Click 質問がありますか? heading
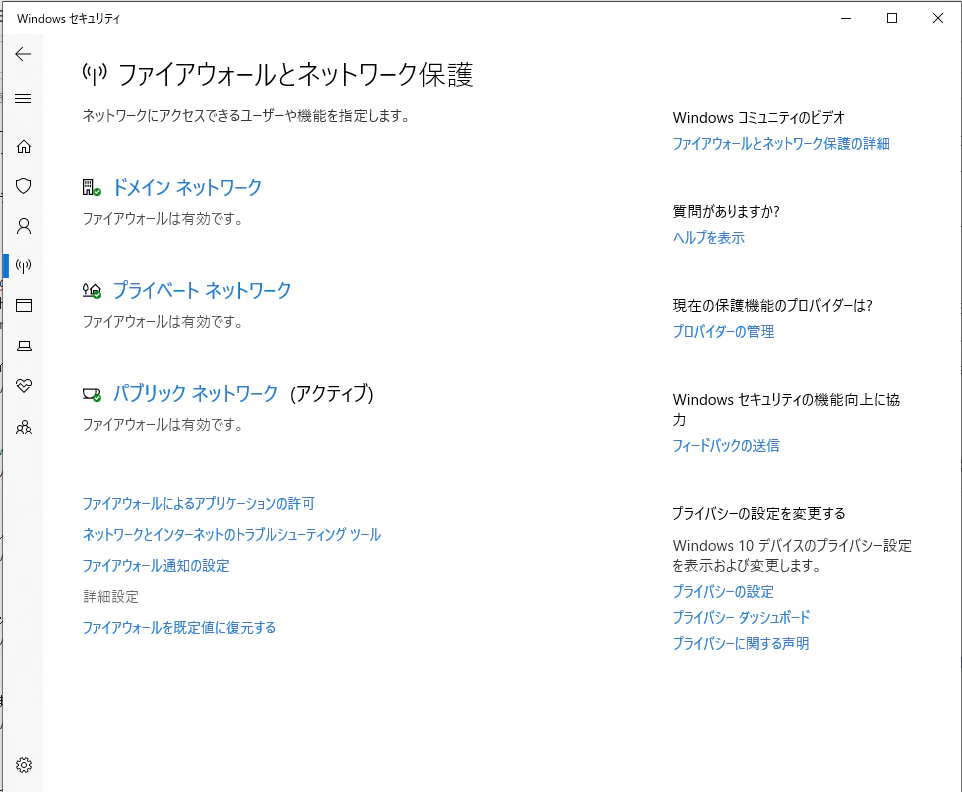Screen dimensions: 962x792 726,211
